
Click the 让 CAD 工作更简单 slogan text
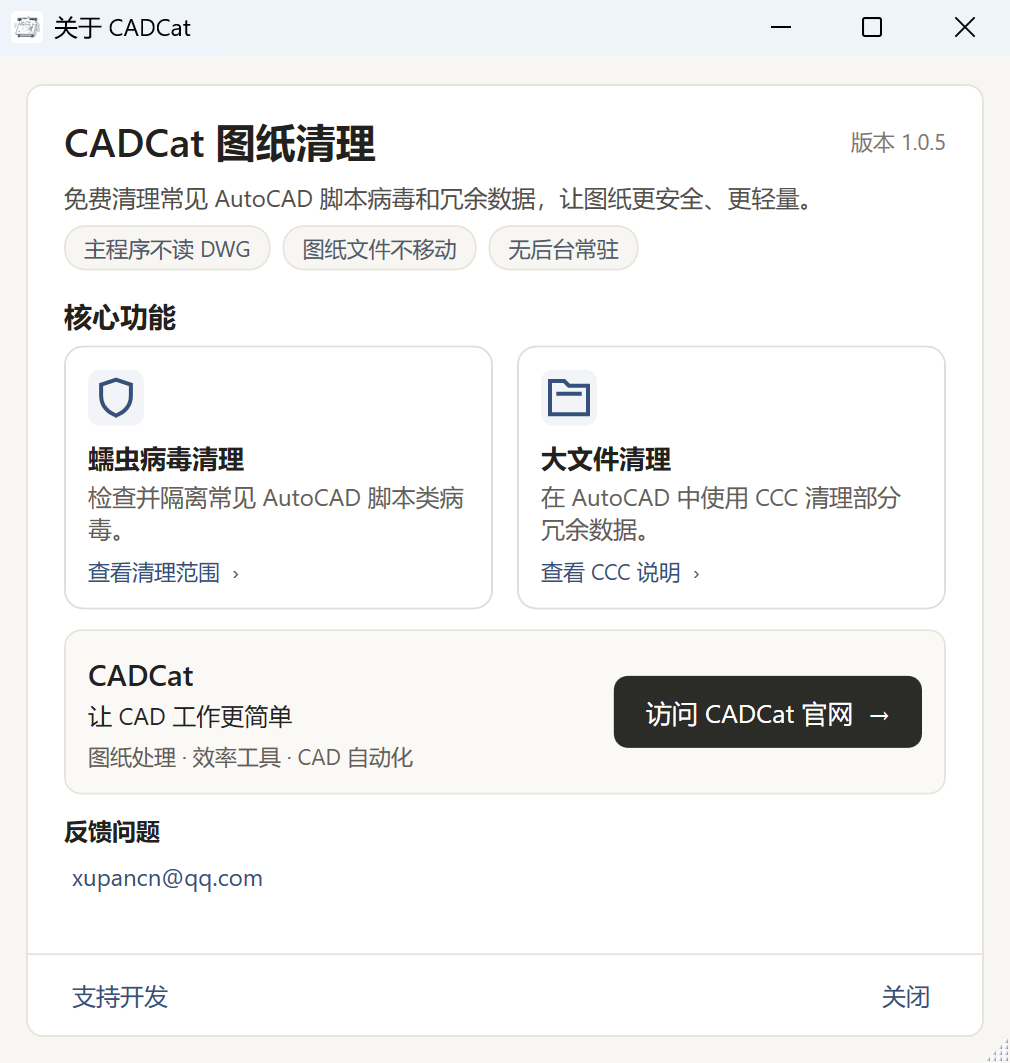190,717
